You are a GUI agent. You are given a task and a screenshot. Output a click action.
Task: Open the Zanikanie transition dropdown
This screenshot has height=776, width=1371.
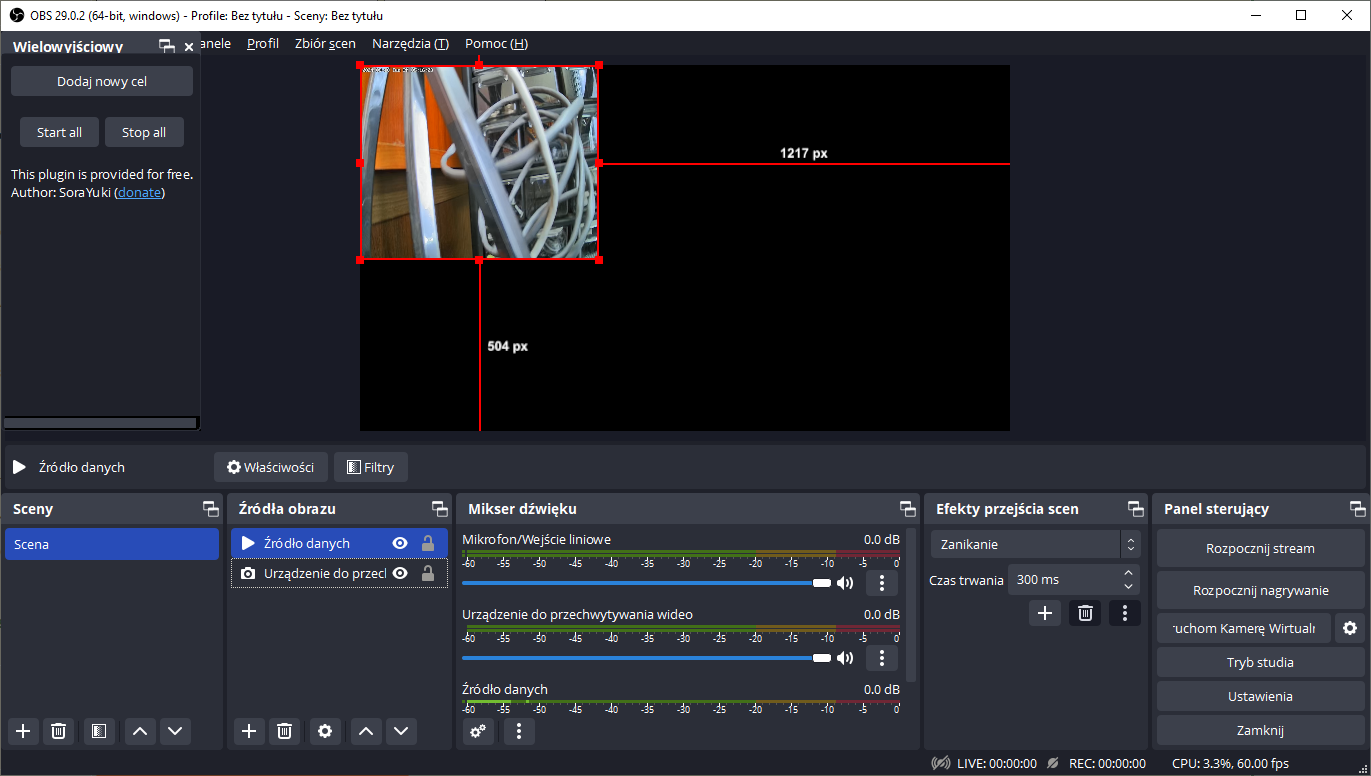[1035, 544]
